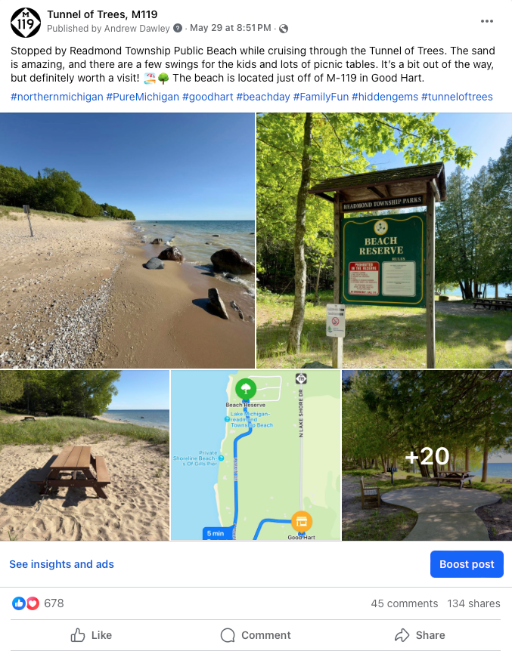The image size is (512, 651).
Task: Click the globe public audience icon
Action: 284,29
